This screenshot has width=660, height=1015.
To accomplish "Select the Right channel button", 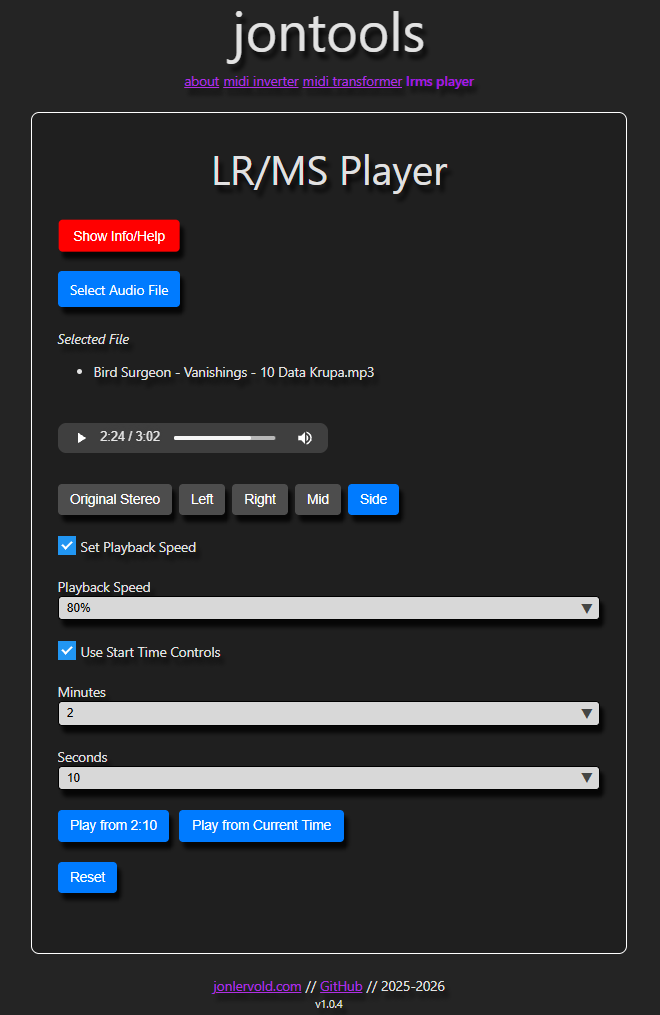I will point(260,500).
